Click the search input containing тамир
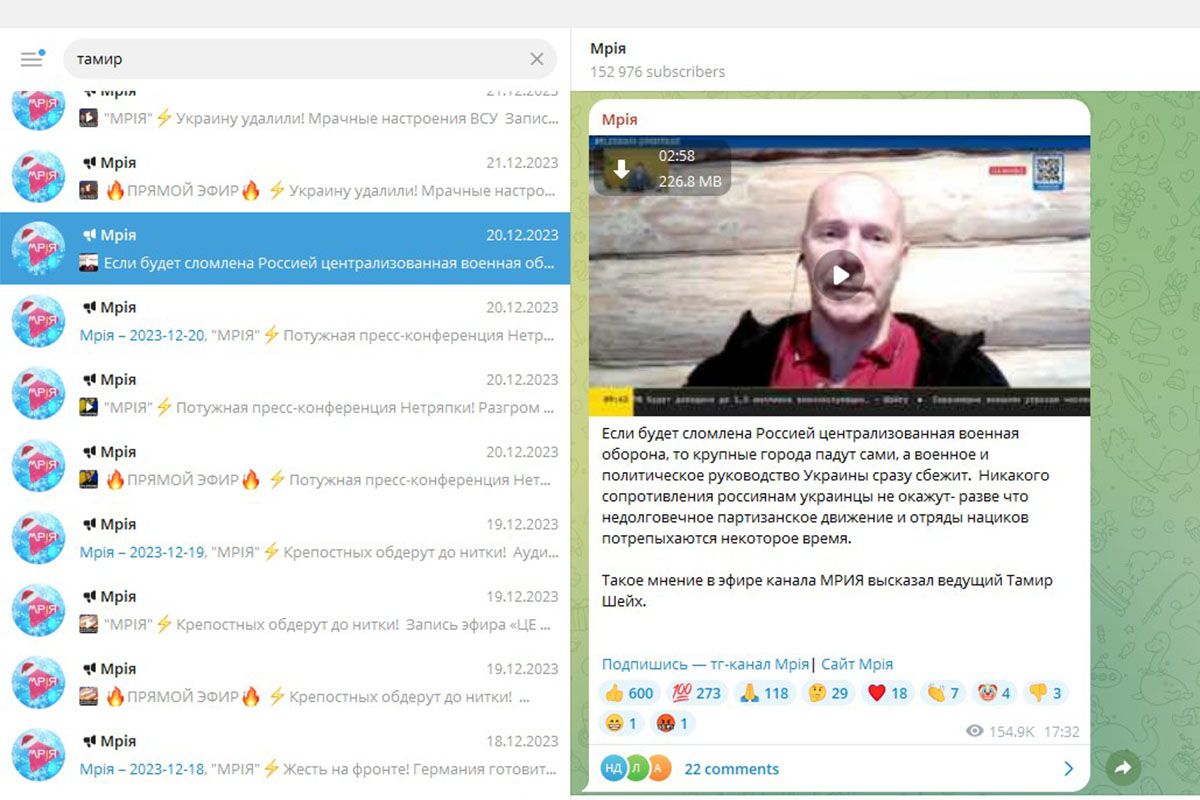This screenshot has height=800, width=1200. click(x=300, y=58)
